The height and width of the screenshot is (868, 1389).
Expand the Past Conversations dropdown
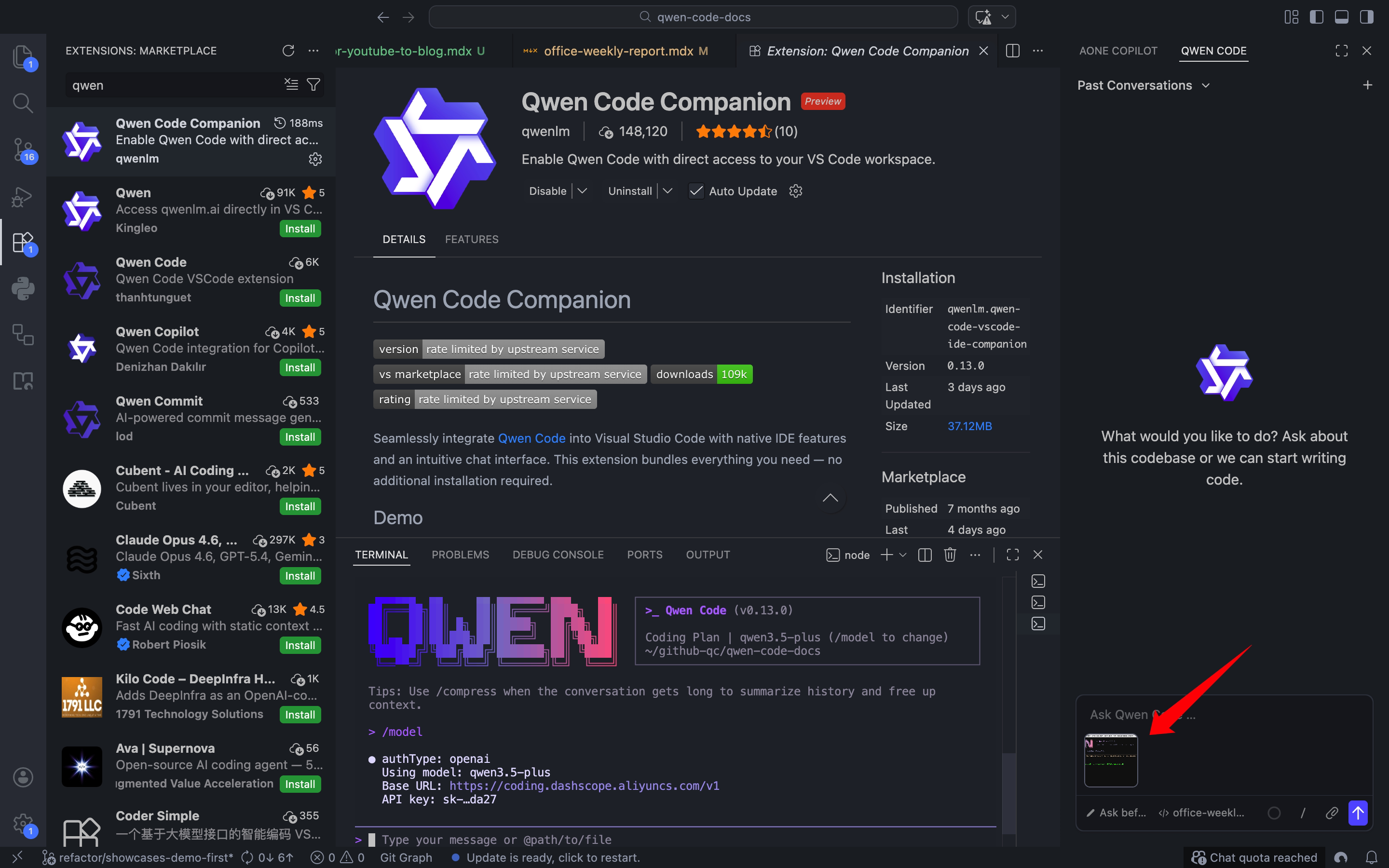point(1144,85)
